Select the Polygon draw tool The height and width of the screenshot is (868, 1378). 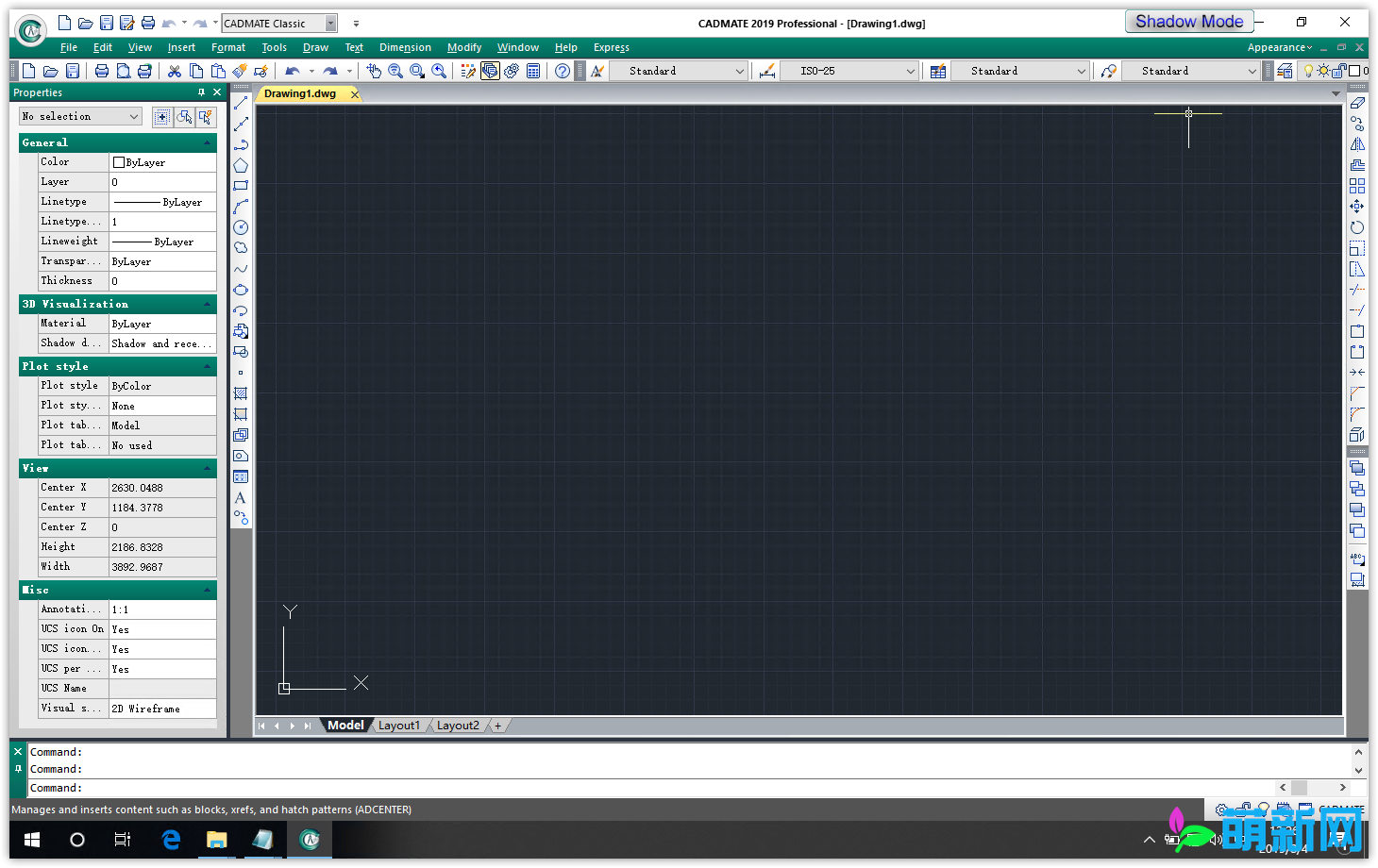click(241, 165)
